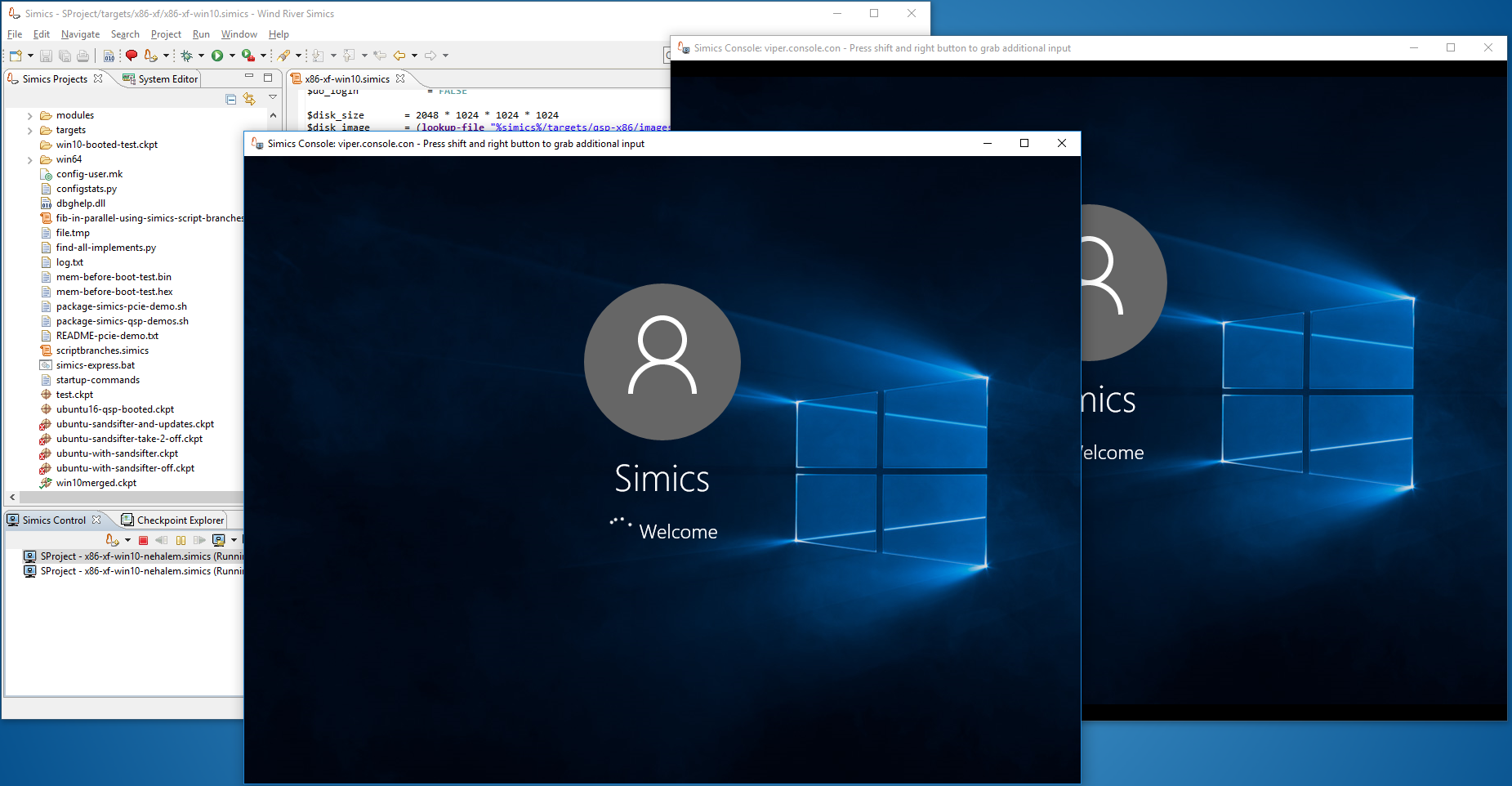1512x786 pixels.
Task: Select the win10merged.ckpt checkpoint file
Action: 96,483
